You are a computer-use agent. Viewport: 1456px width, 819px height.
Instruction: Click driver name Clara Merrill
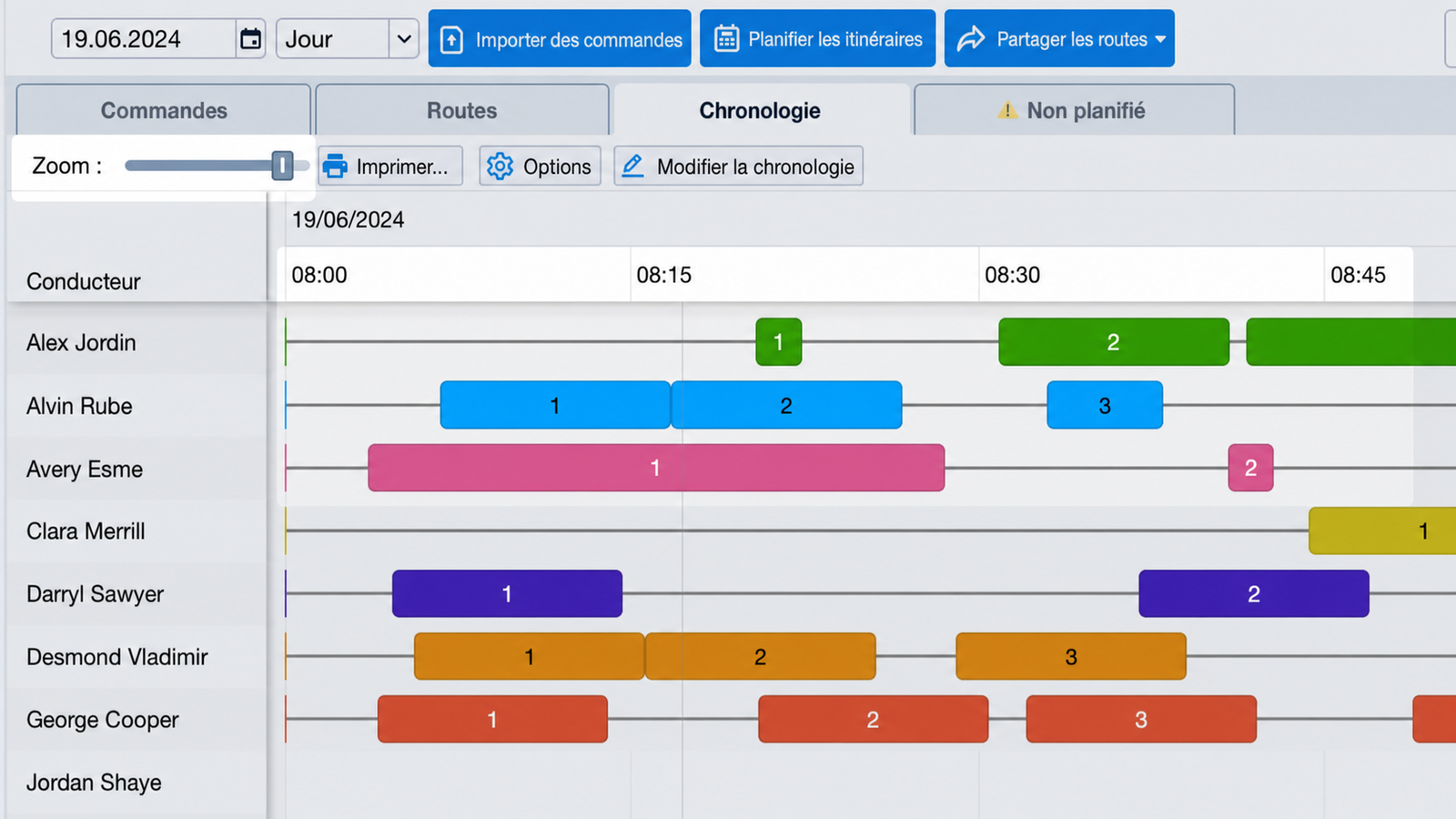click(86, 531)
